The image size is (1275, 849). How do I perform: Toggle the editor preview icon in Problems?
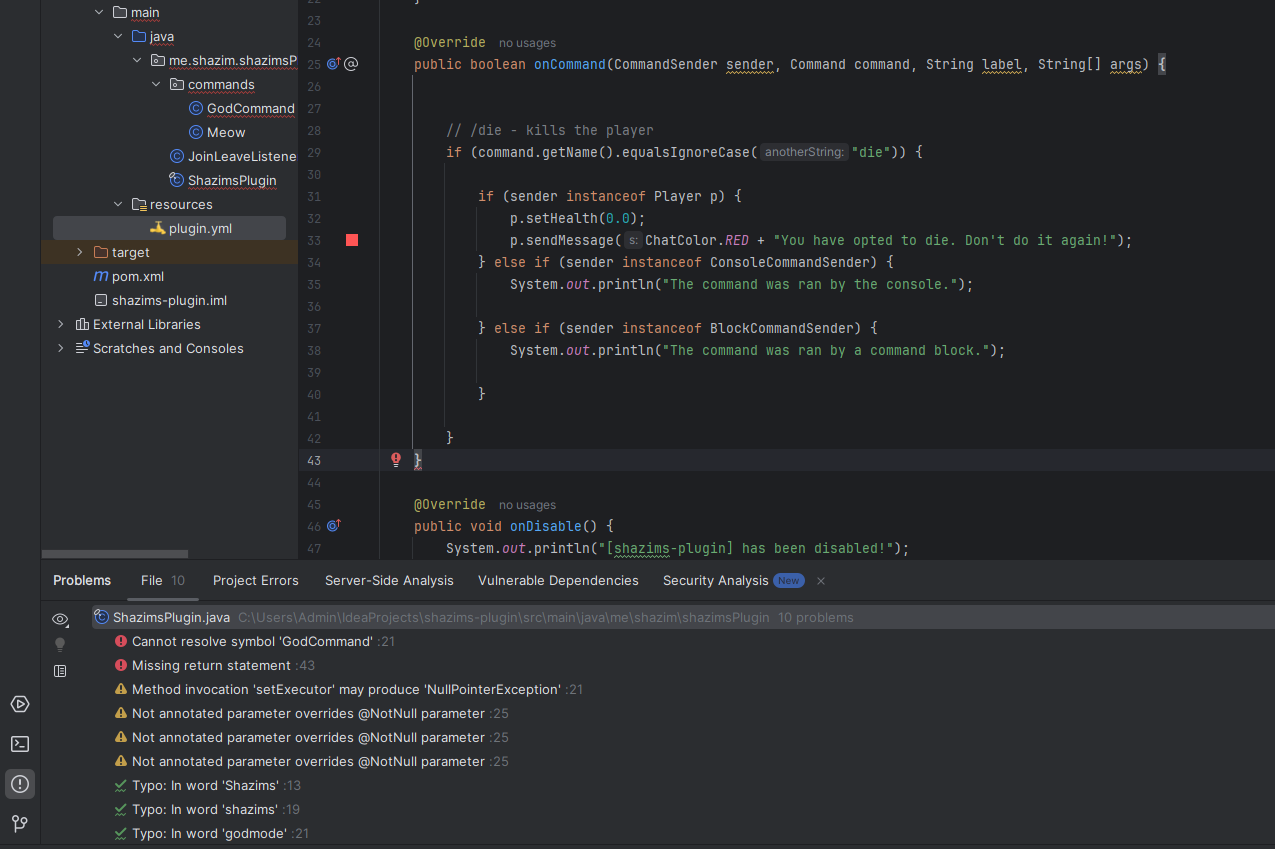60,671
